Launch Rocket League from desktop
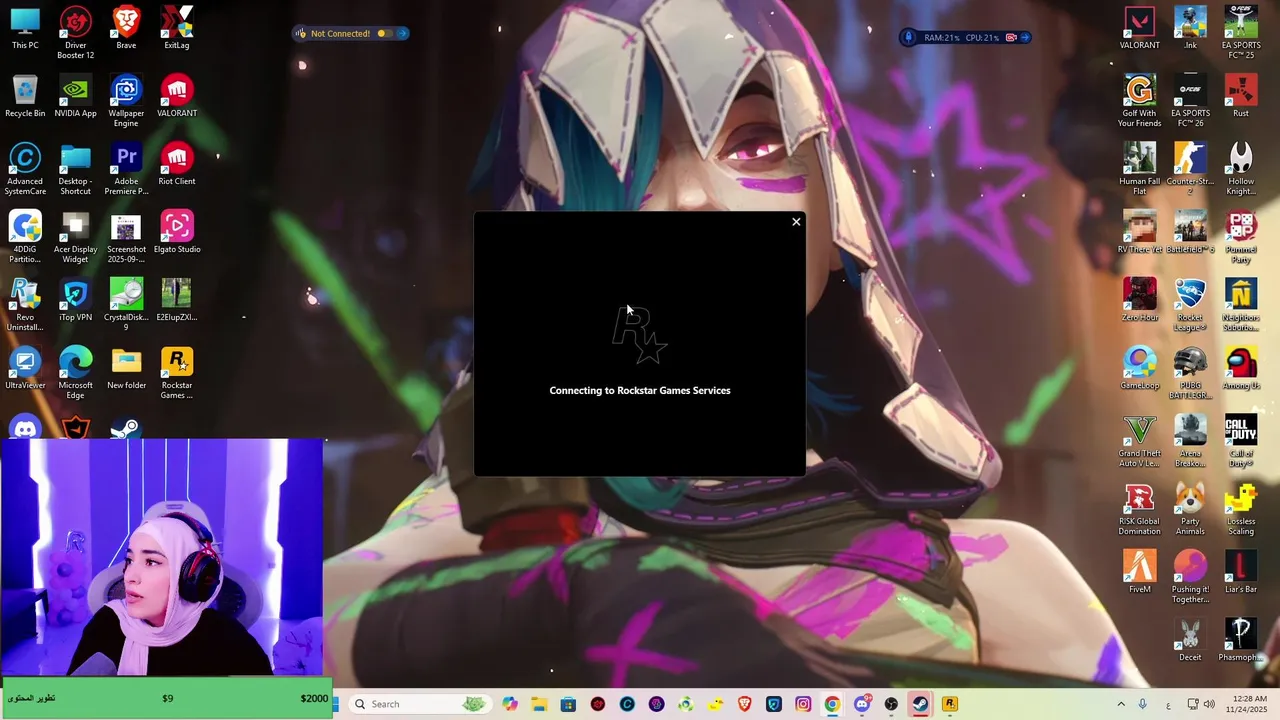Image resolution: width=1280 pixels, height=720 pixels. click(x=1190, y=305)
